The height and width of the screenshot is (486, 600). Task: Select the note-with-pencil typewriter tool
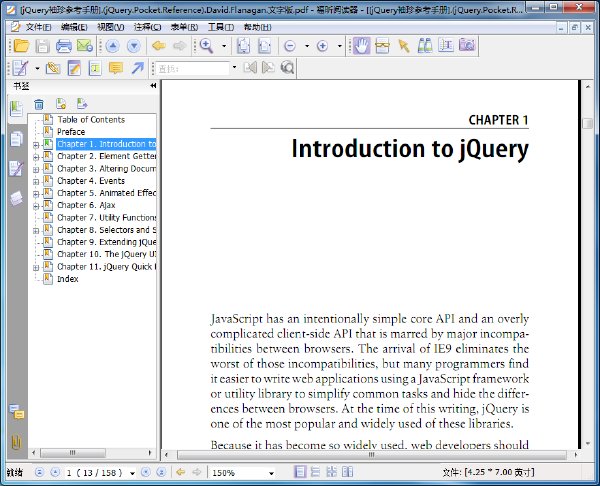(x=74, y=68)
